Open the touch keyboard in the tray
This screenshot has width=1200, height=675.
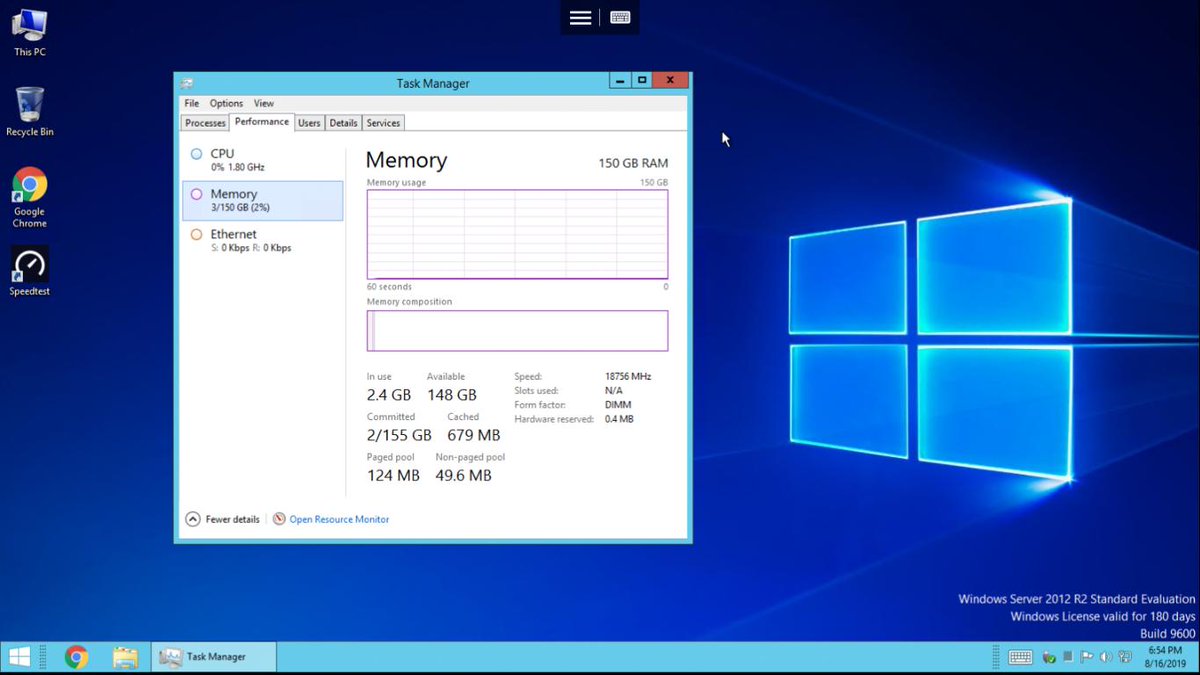[x=1020, y=657]
